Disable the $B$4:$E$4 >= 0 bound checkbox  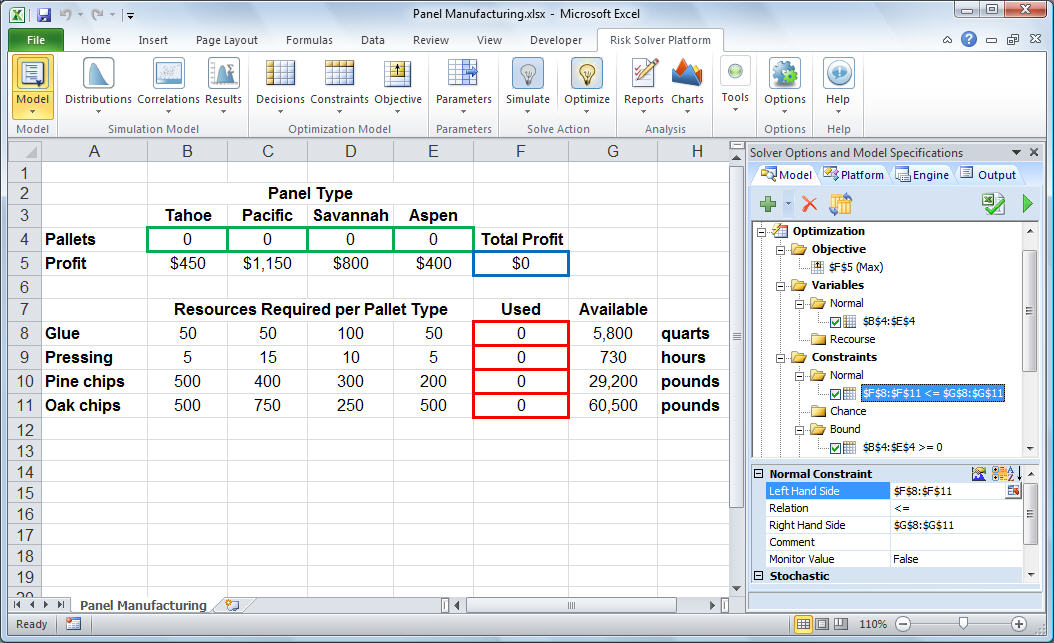coord(836,448)
